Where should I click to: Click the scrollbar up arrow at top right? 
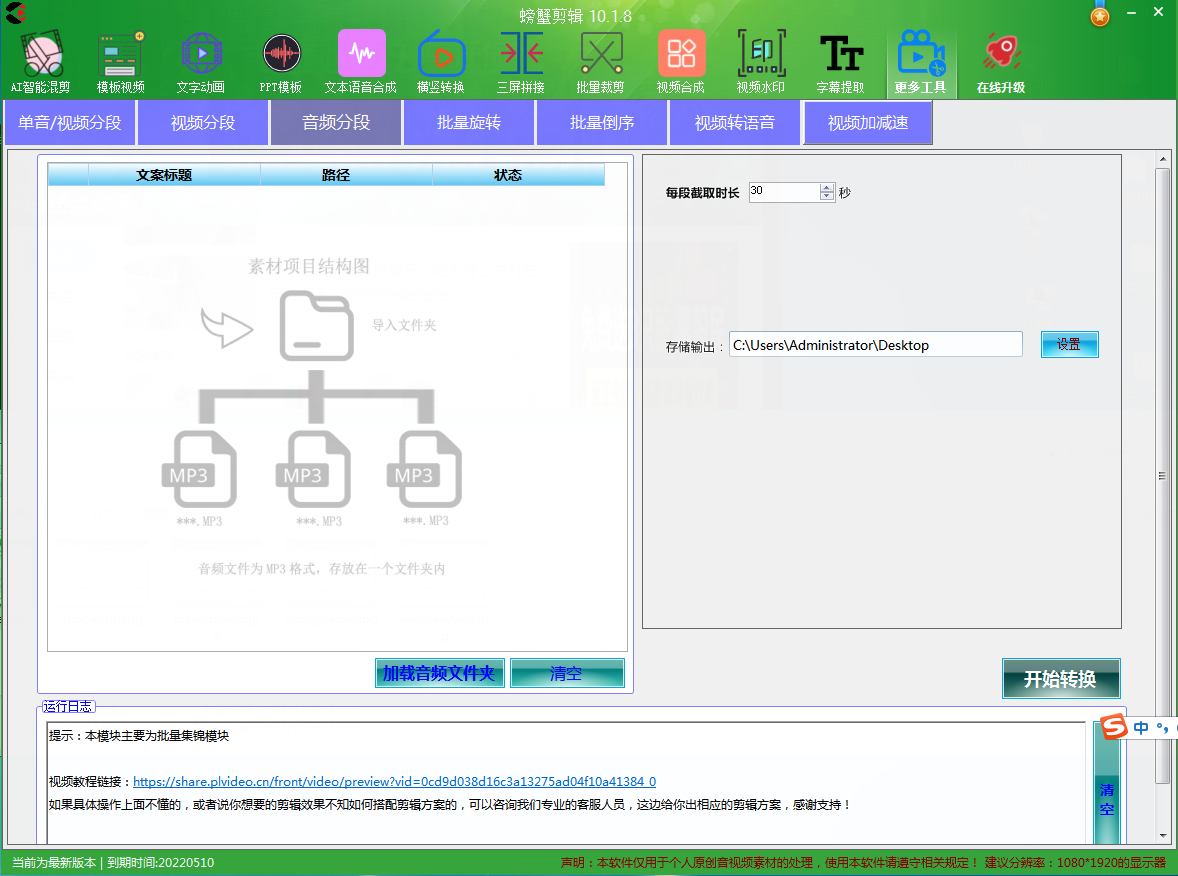[1162, 159]
